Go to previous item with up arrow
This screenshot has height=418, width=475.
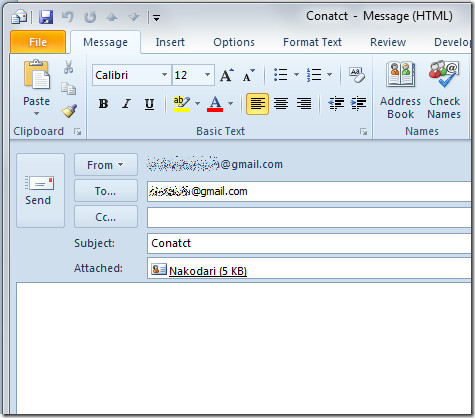tap(112, 17)
